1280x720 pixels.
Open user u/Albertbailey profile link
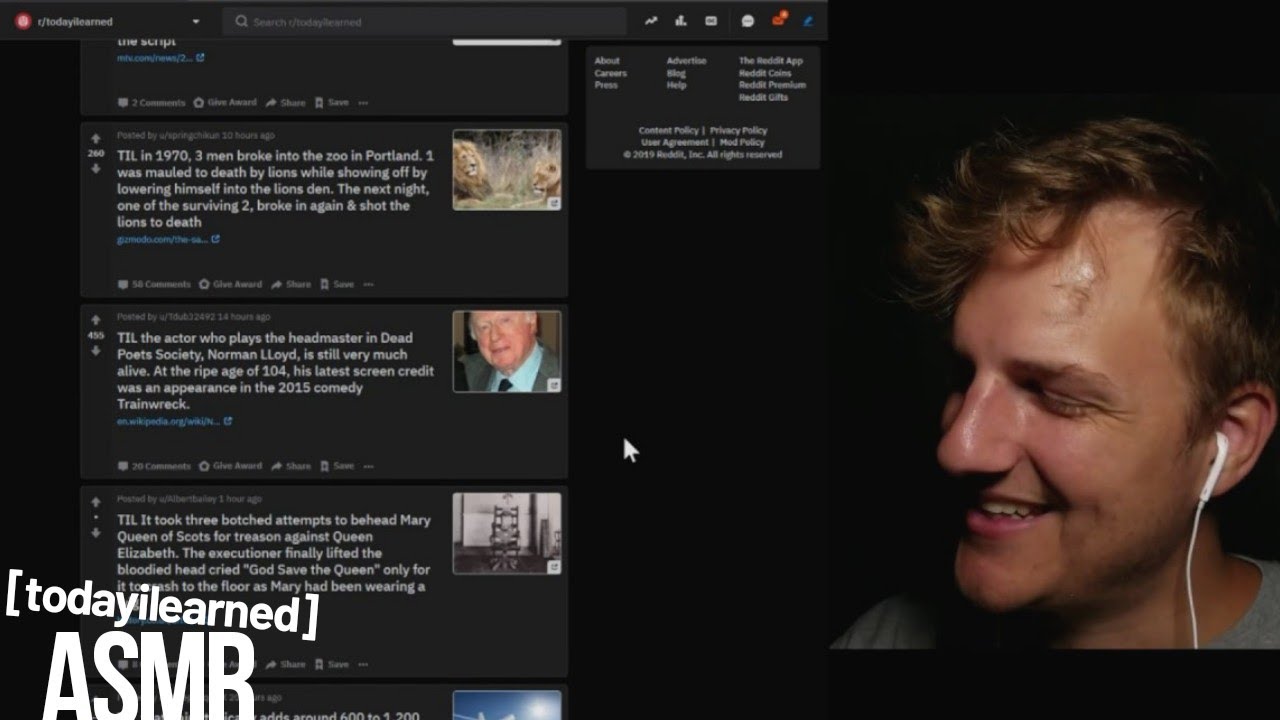coord(188,499)
